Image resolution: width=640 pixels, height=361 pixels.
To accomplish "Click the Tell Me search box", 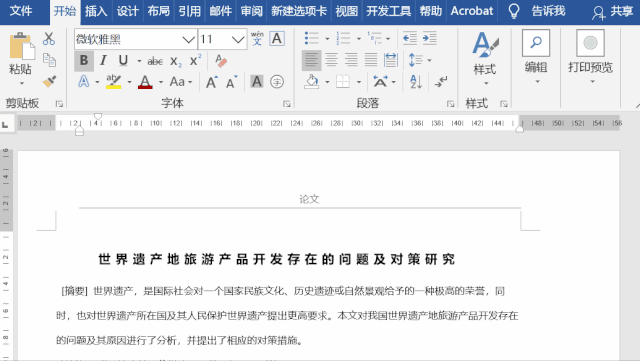I will coord(538,11).
